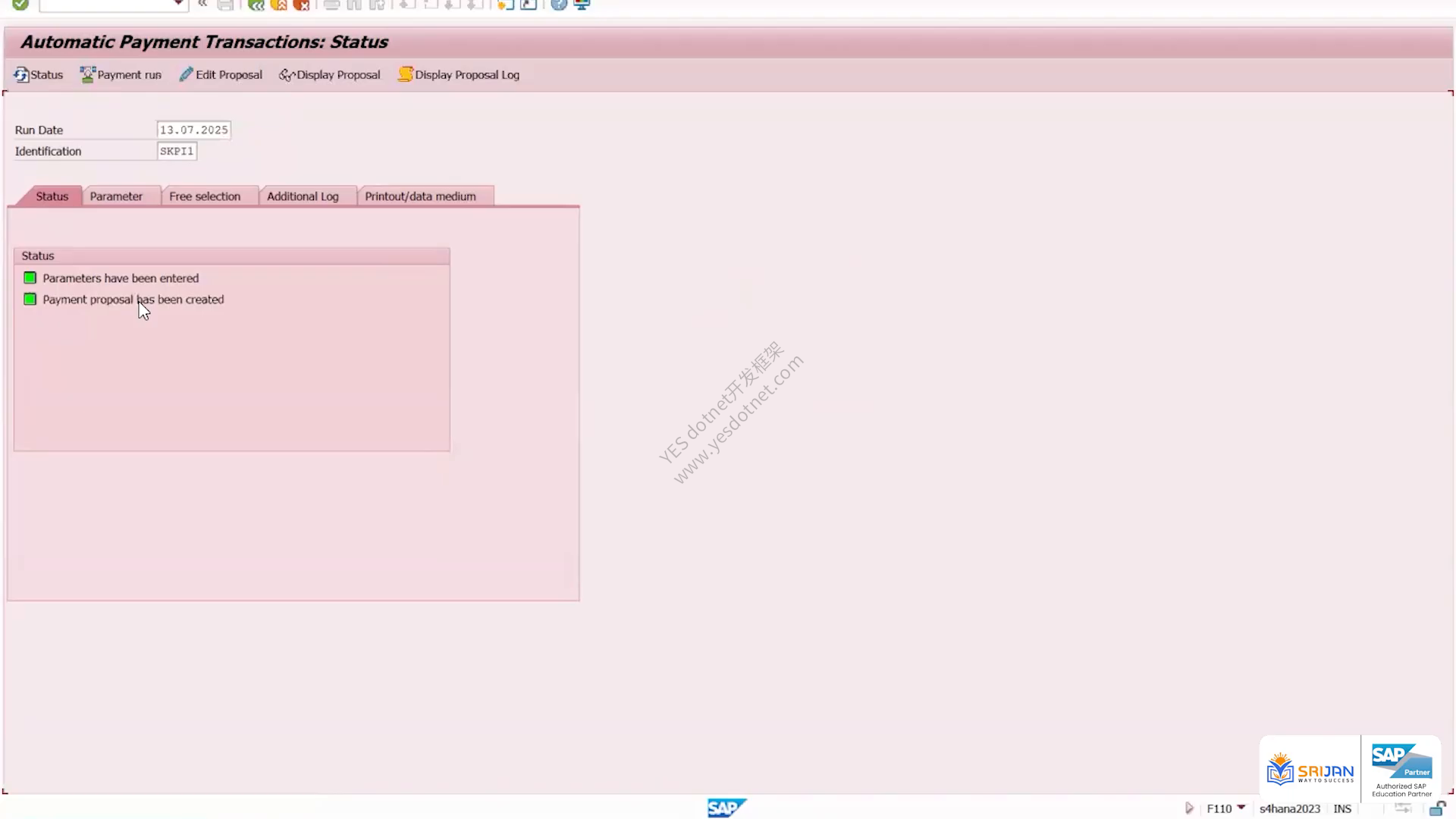Click the green Back arrow icon
The height and width of the screenshot is (819, 1456).
(256, 5)
